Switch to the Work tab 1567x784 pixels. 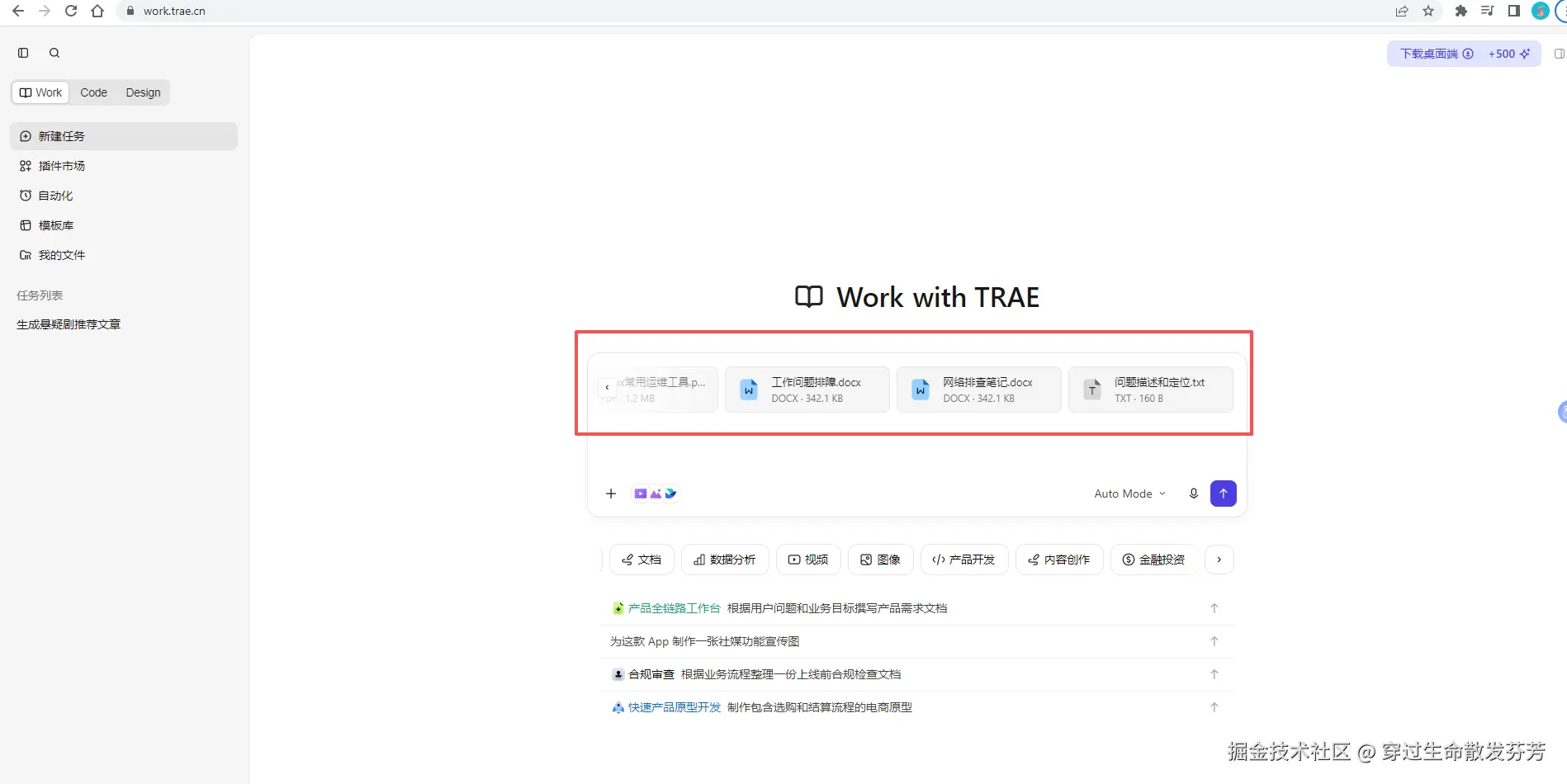click(x=40, y=92)
